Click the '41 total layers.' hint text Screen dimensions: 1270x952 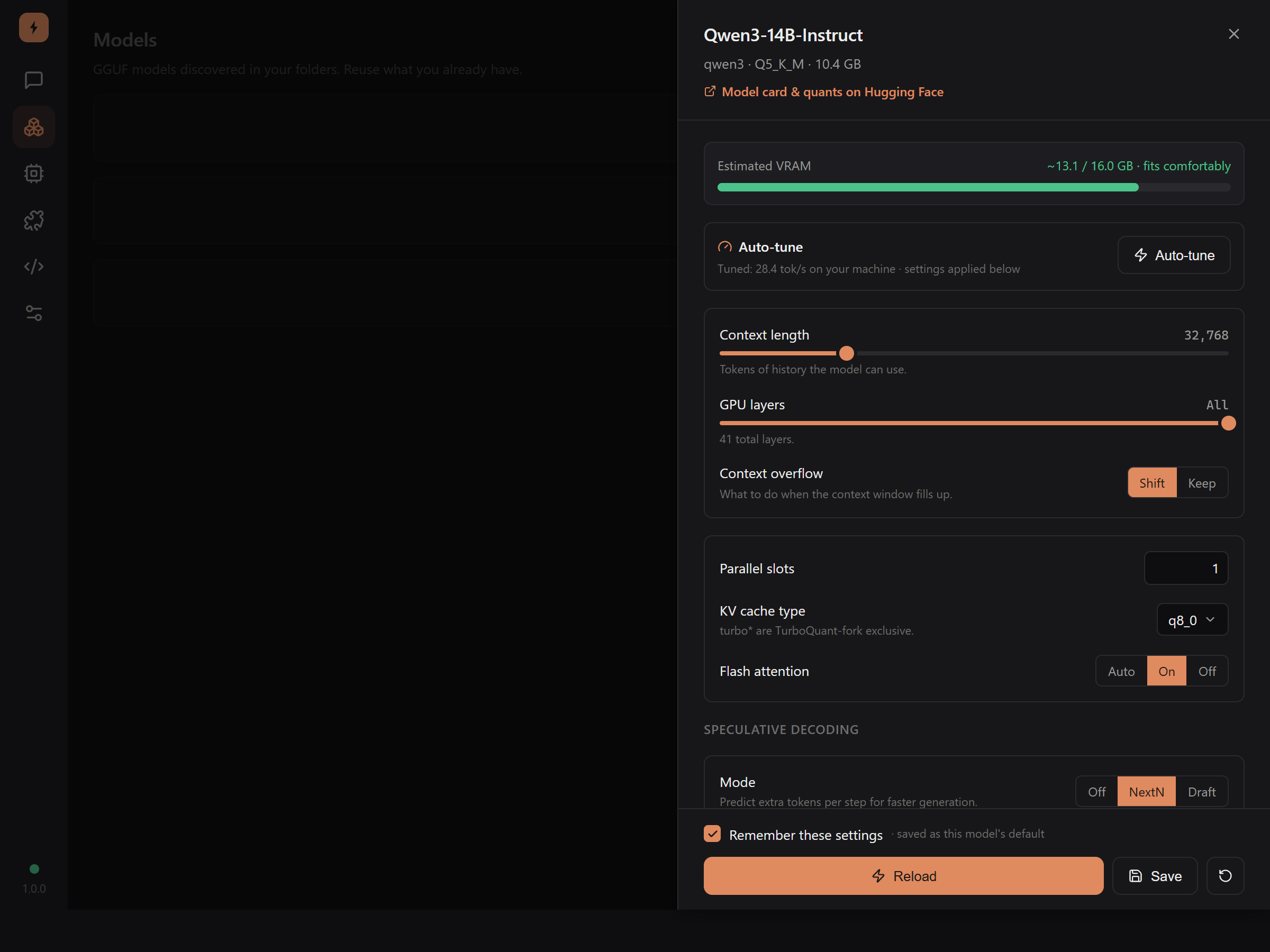coord(757,440)
